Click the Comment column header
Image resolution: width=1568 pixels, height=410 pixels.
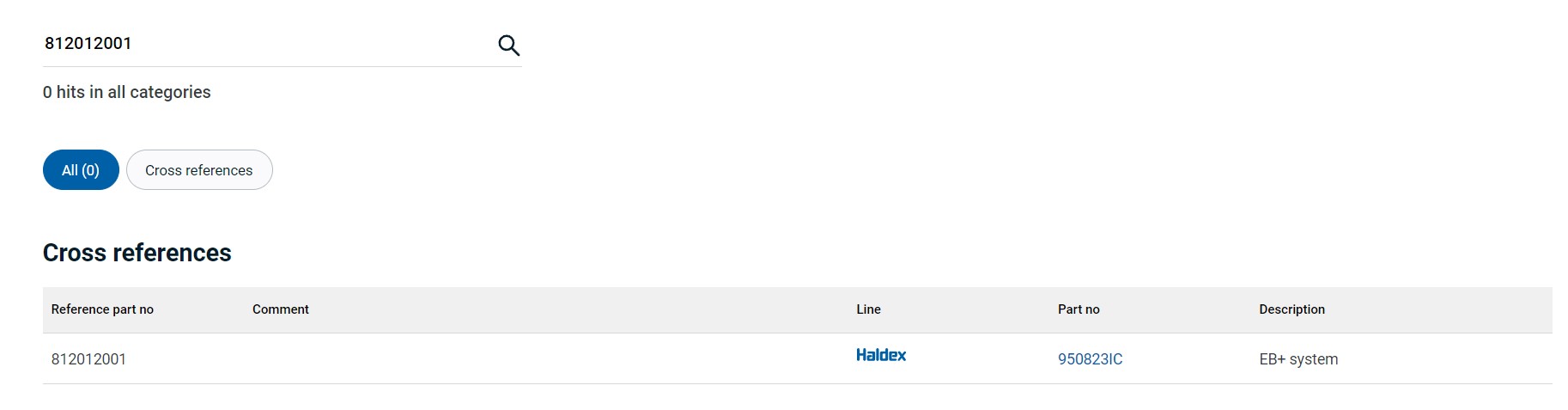point(281,309)
